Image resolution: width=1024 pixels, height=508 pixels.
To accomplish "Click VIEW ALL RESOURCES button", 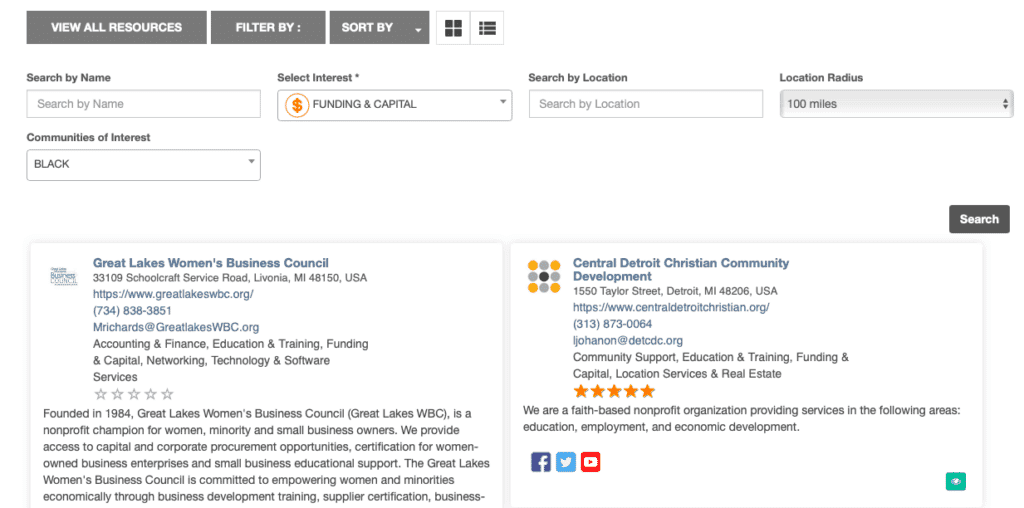I will click(116, 27).
